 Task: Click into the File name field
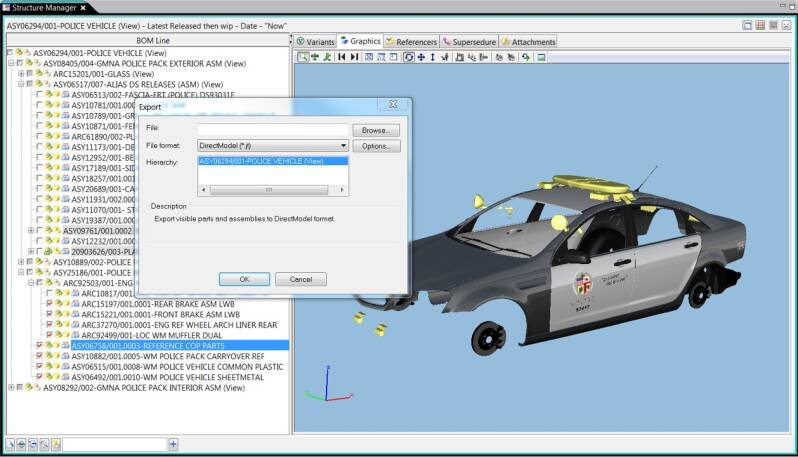272,130
